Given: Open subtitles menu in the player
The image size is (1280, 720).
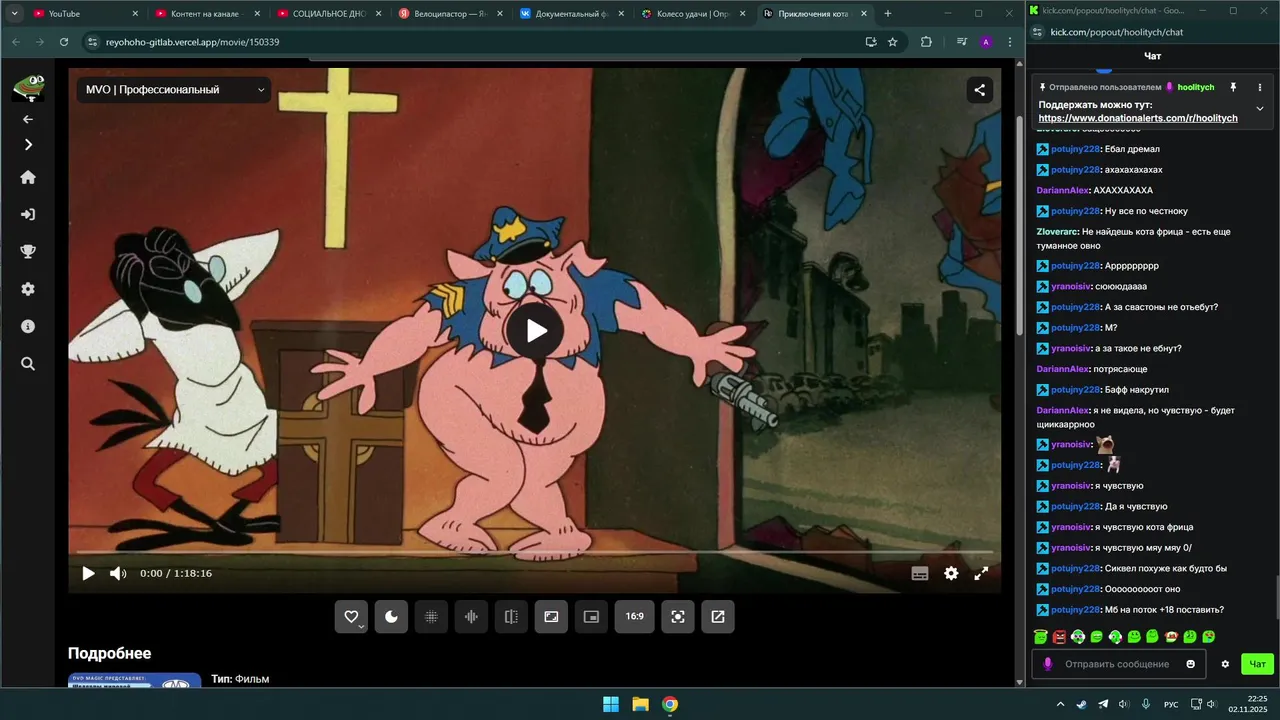Looking at the screenshot, I should click(x=920, y=573).
